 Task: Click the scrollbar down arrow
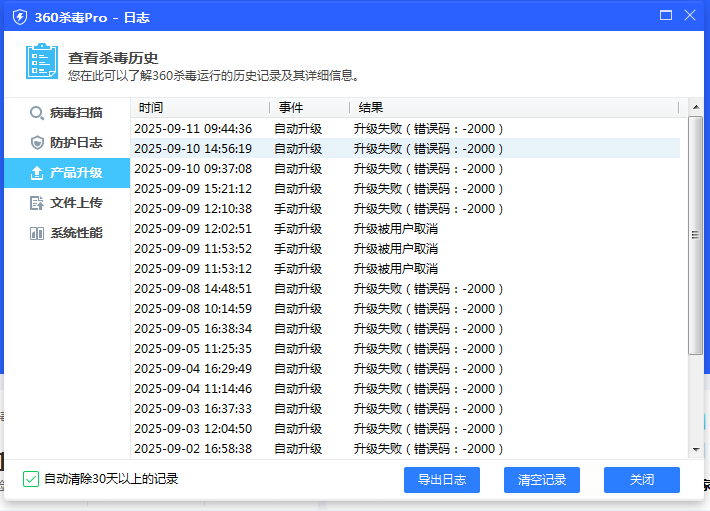pyautogui.click(x=695, y=451)
